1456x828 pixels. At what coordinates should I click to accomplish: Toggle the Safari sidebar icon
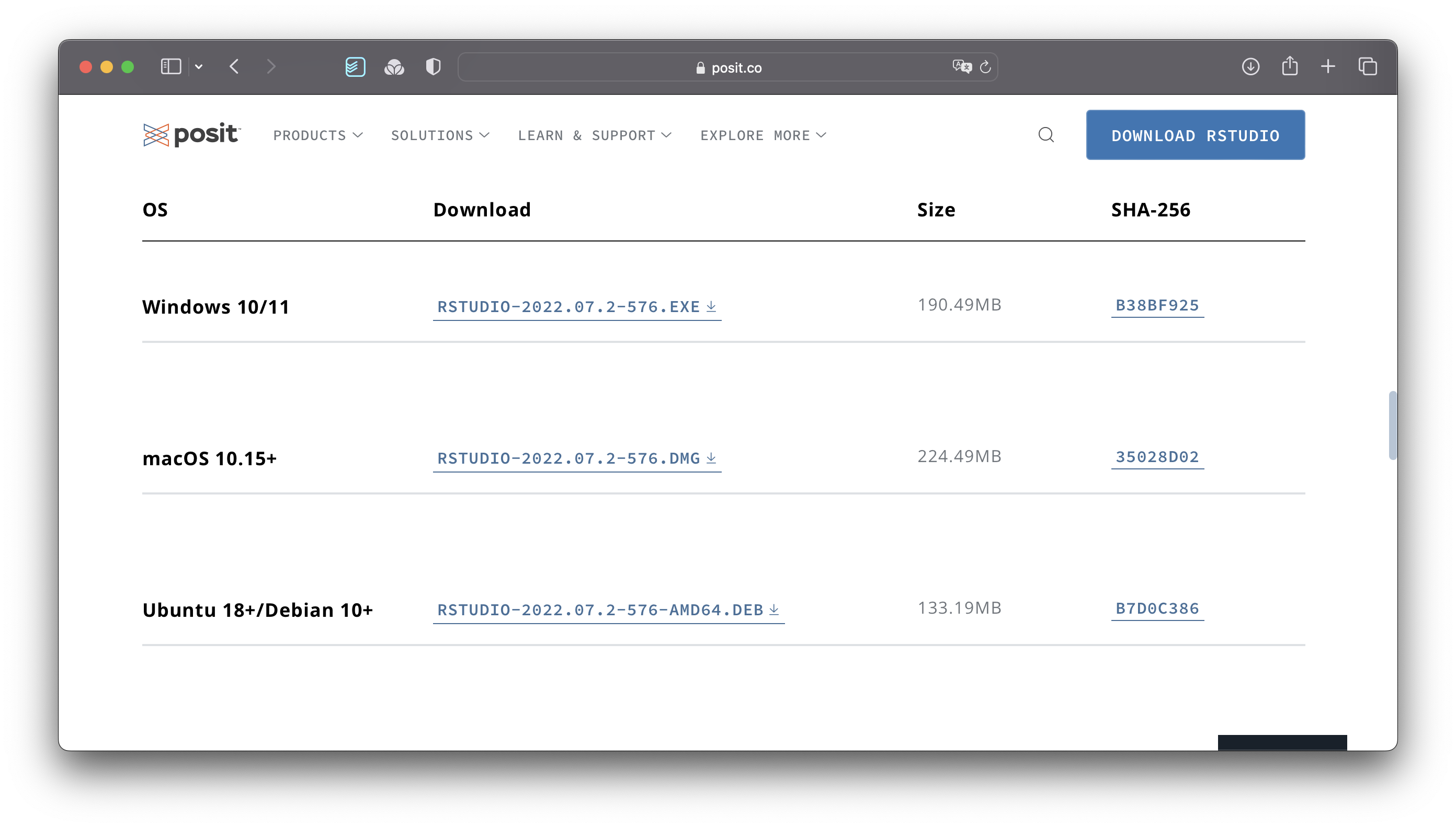170,66
